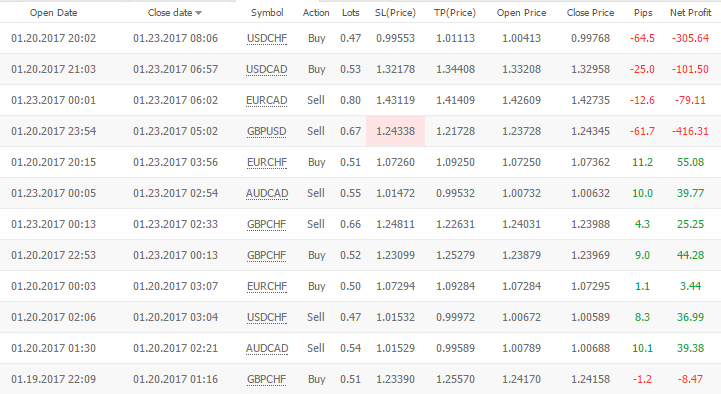Viewport: 721px width, 394px height.
Task: Click the Close Price column header
Action: [x=590, y=13]
